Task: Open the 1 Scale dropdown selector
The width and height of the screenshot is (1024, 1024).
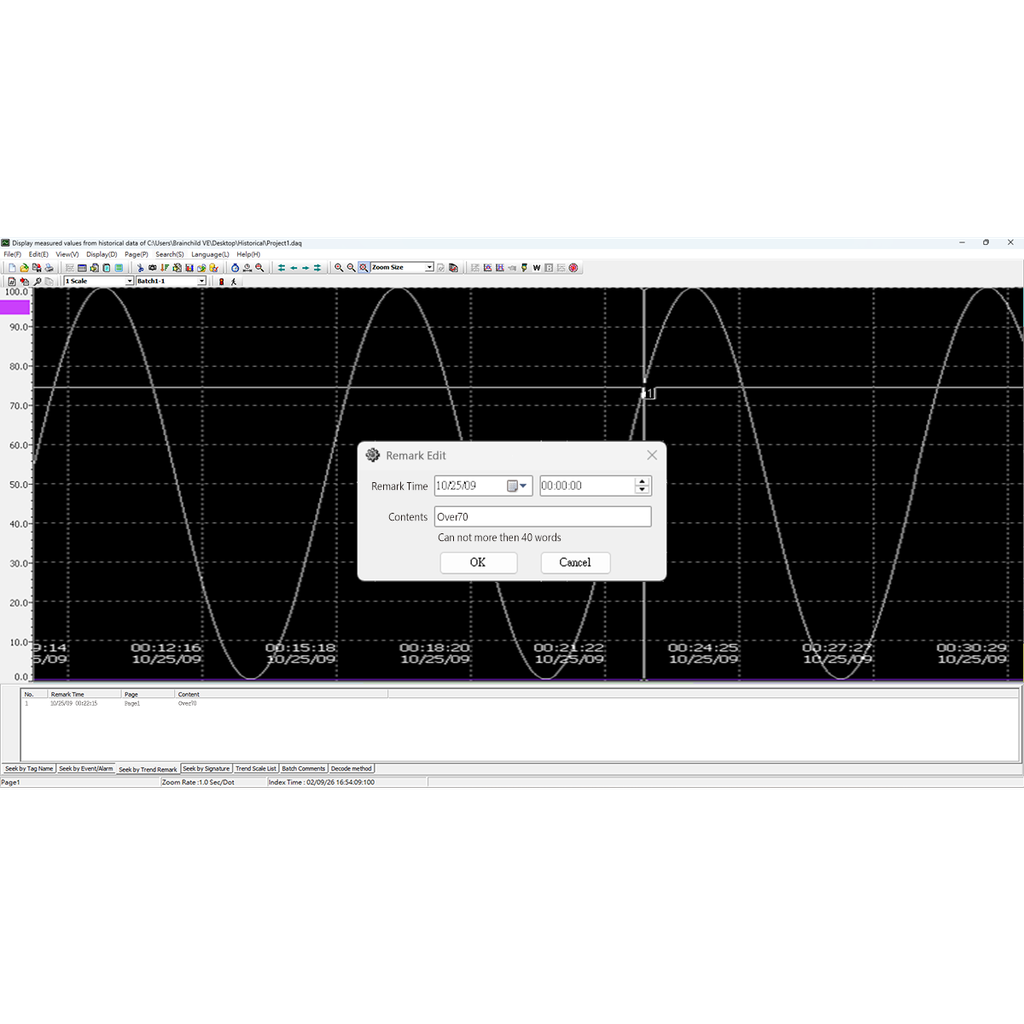Action: (130, 281)
